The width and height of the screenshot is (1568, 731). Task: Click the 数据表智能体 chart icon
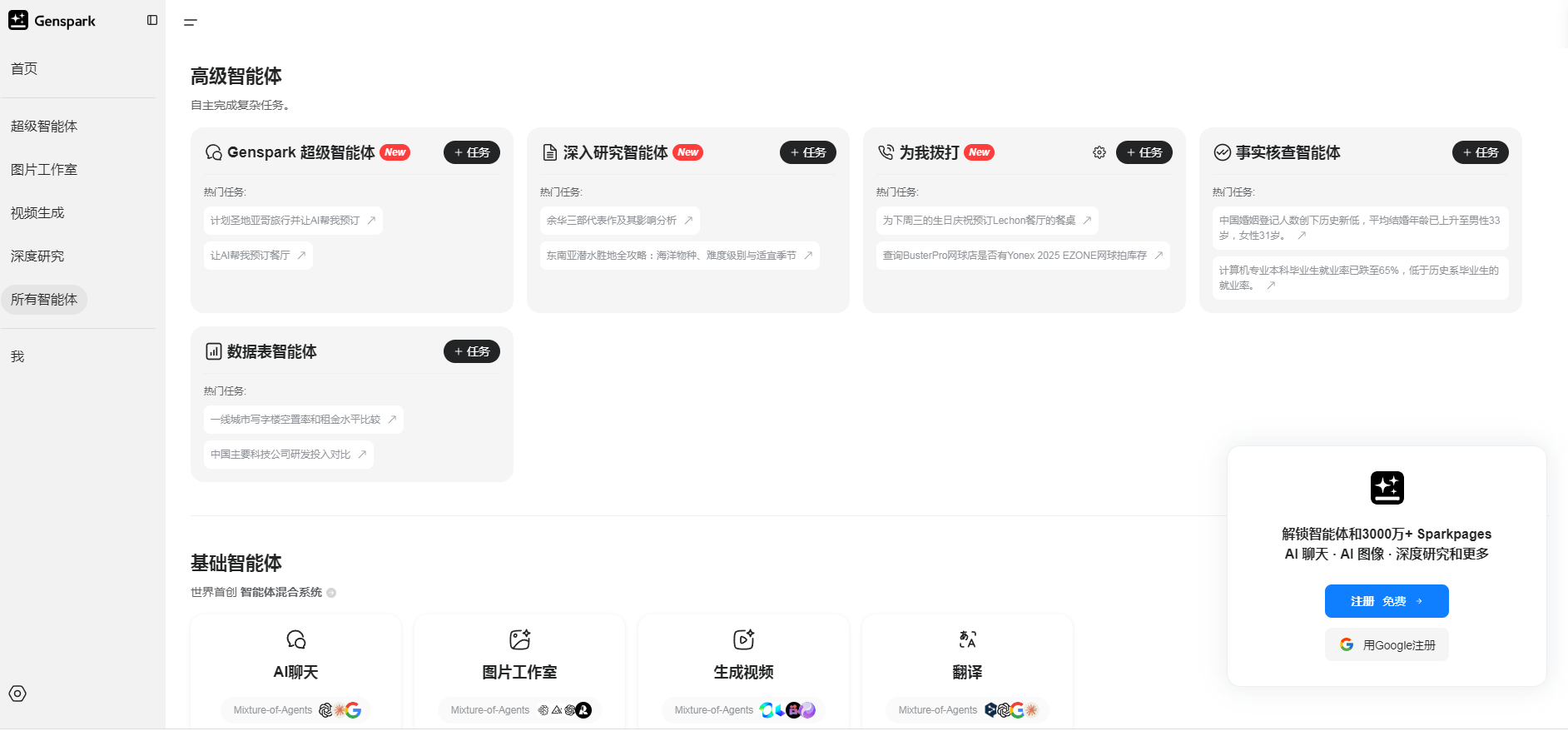pyautogui.click(x=214, y=351)
